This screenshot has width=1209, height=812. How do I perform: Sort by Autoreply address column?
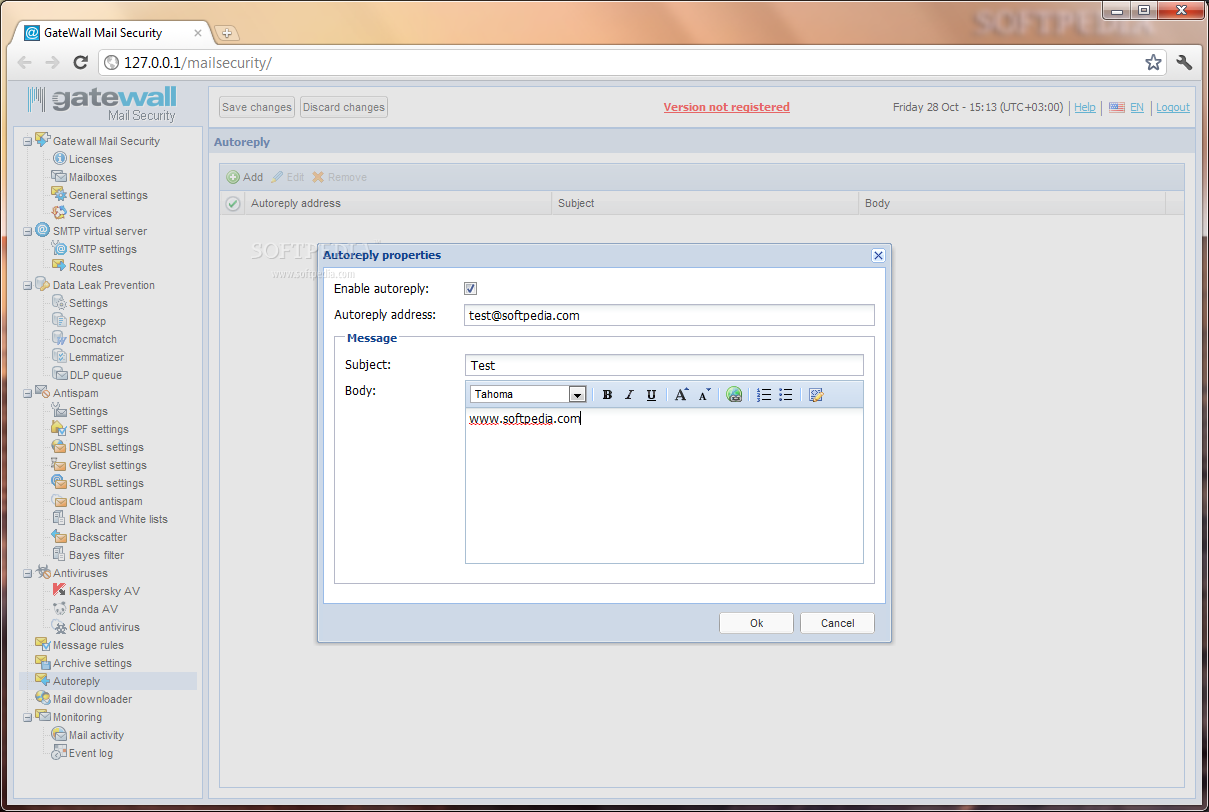click(399, 203)
